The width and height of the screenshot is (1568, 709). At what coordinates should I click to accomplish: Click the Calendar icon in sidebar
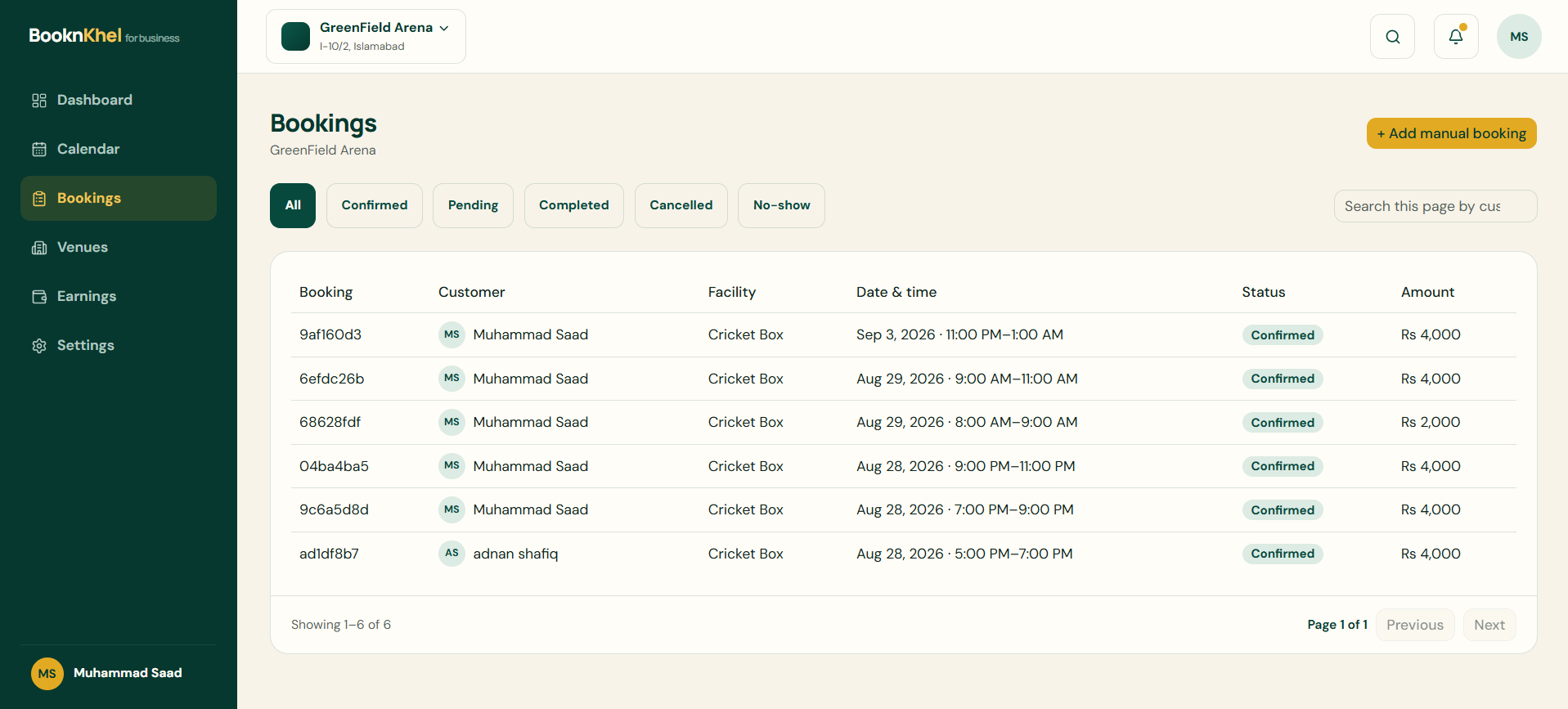click(39, 150)
